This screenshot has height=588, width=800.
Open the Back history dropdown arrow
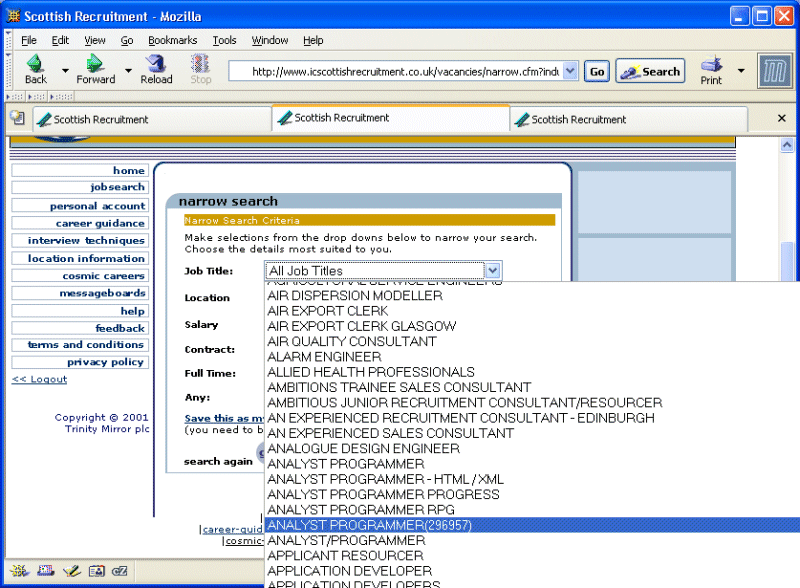pyautogui.click(x=65, y=70)
